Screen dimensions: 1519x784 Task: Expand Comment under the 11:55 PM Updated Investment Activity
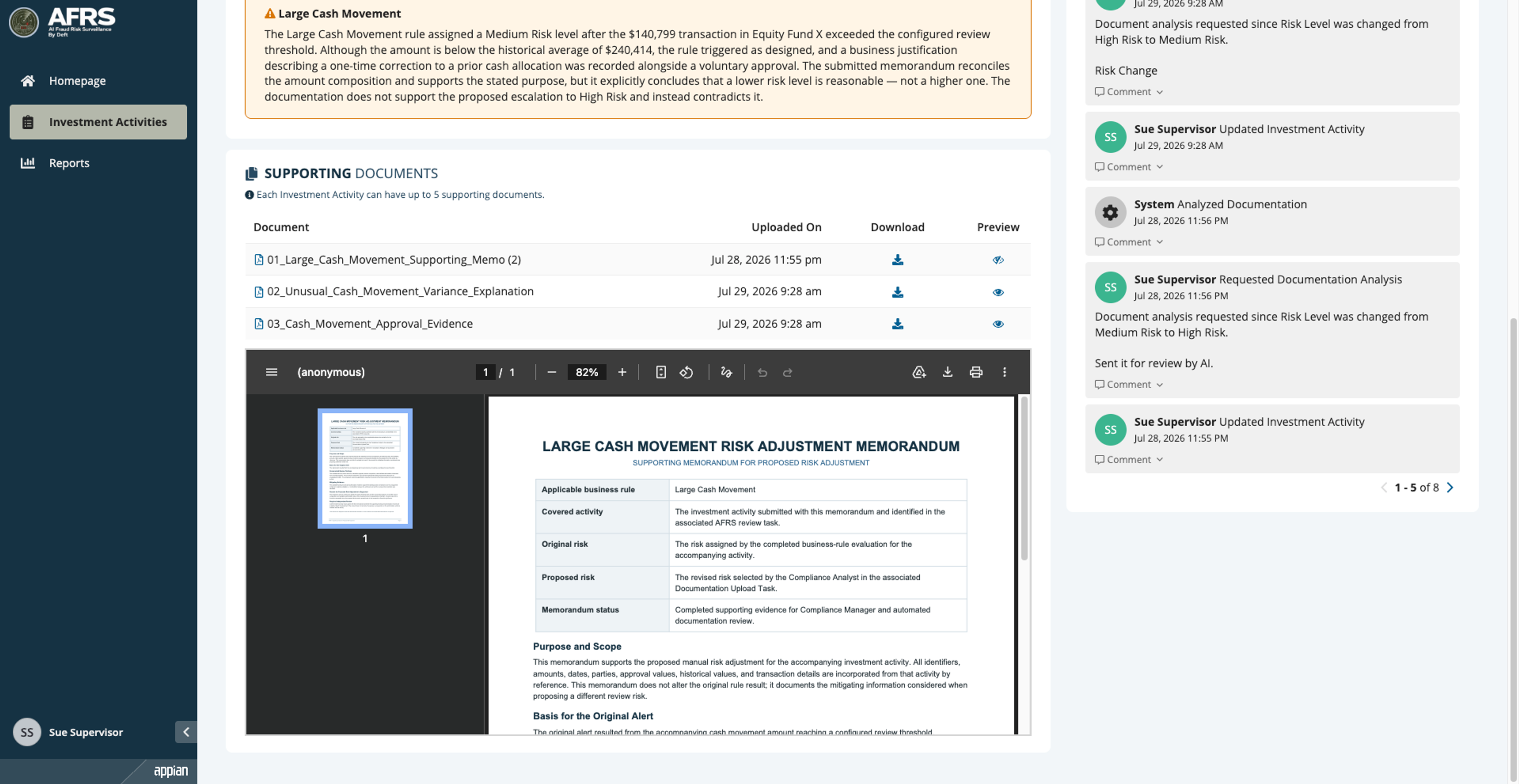[x=1129, y=460]
